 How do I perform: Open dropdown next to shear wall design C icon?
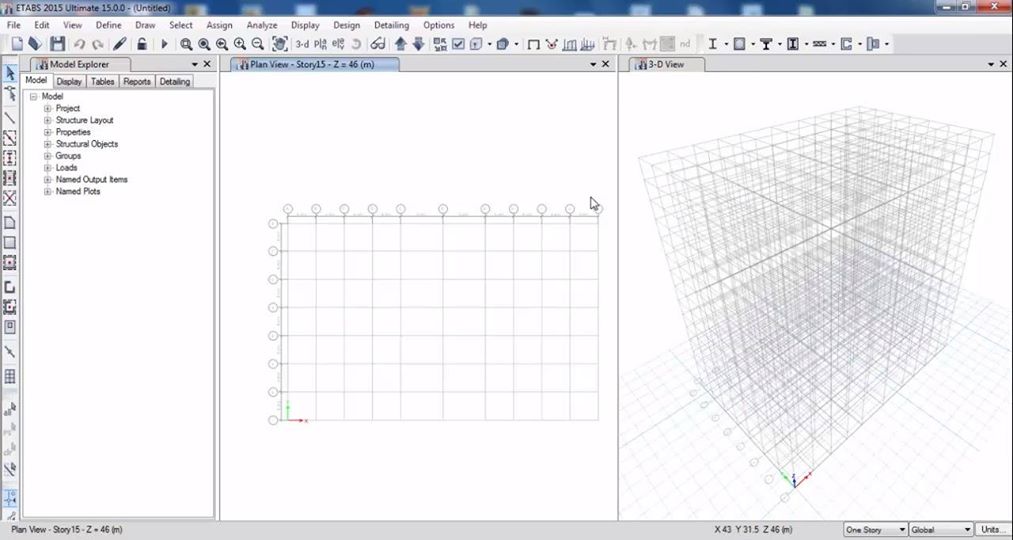click(860, 44)
